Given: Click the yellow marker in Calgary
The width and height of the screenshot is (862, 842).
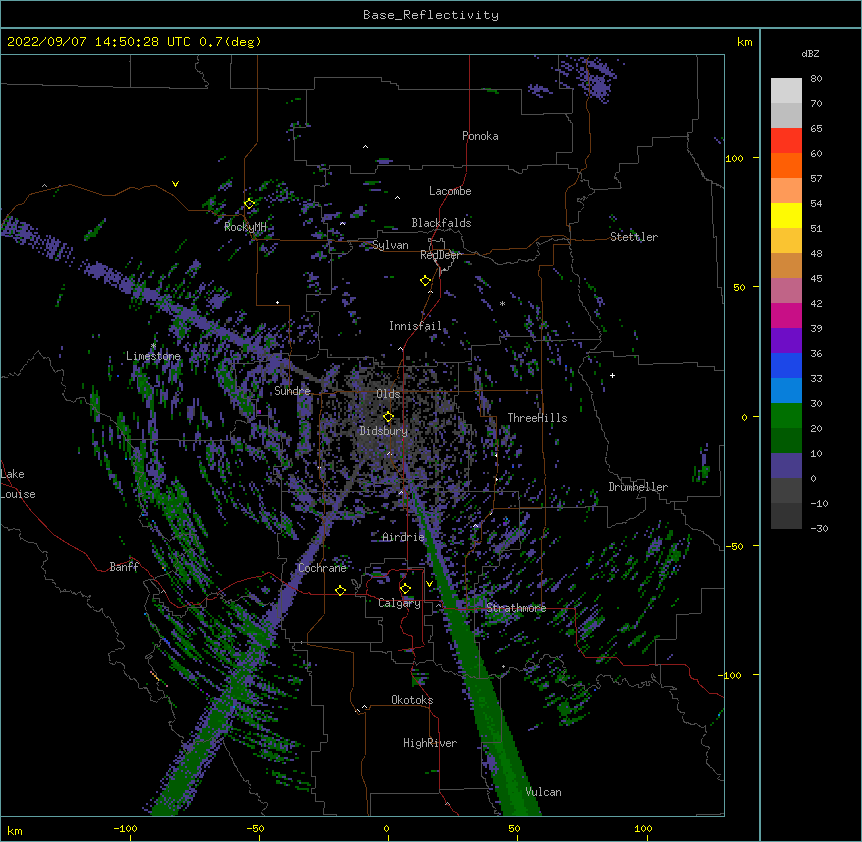Looking at the screenshot, I should pos(405,589).
